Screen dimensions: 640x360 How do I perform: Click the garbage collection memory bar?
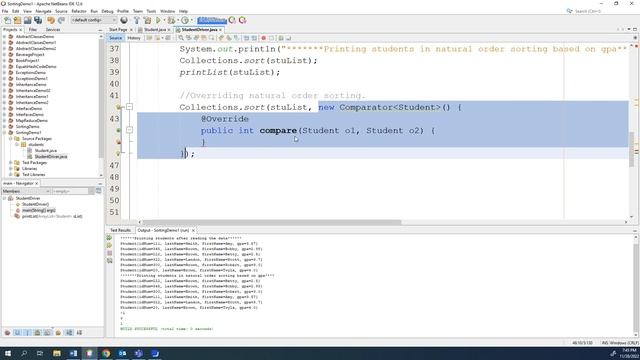point(212,20)
